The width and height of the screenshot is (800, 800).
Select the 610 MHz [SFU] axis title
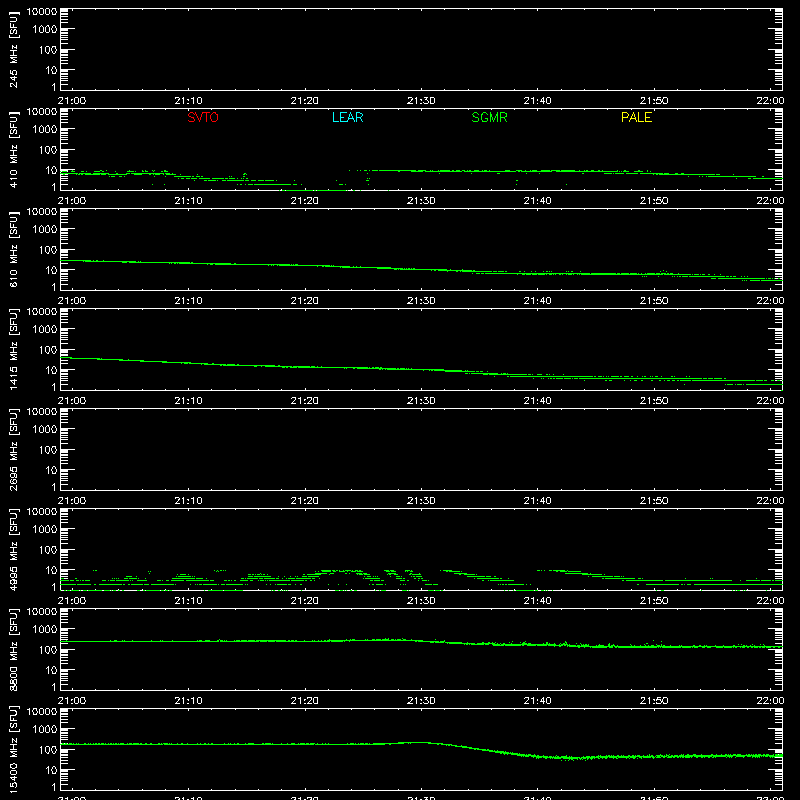(13, 249)
